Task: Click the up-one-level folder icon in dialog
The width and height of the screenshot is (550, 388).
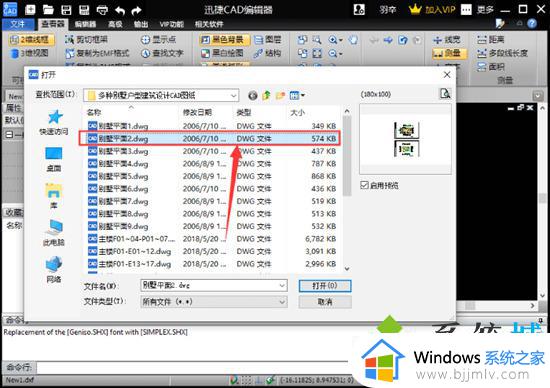Action: pos(266,95)
